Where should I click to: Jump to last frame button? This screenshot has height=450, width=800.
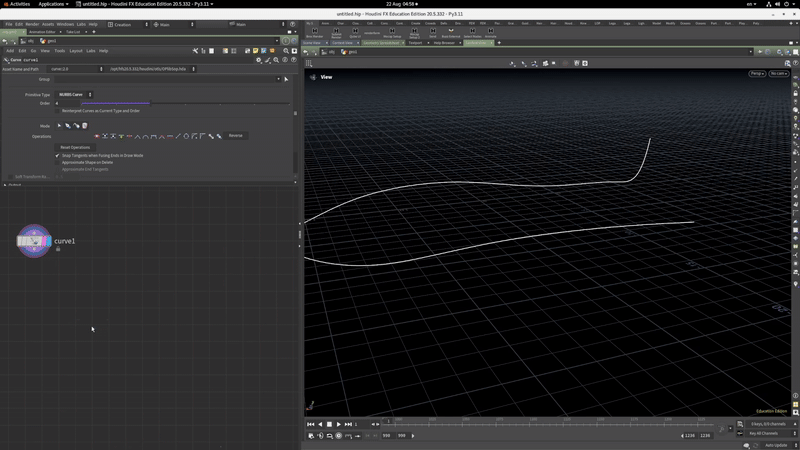(348, 424)
